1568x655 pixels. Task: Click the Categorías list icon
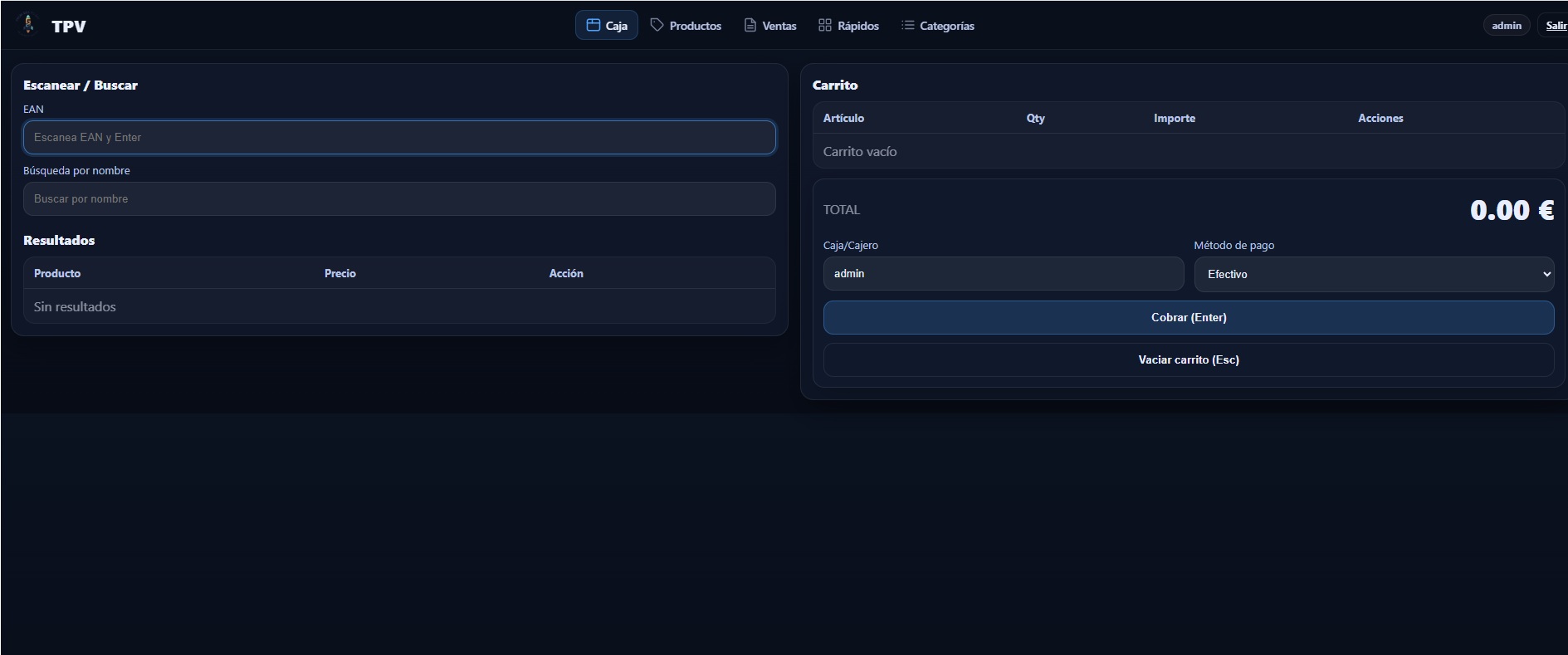[x=907, y=25]
